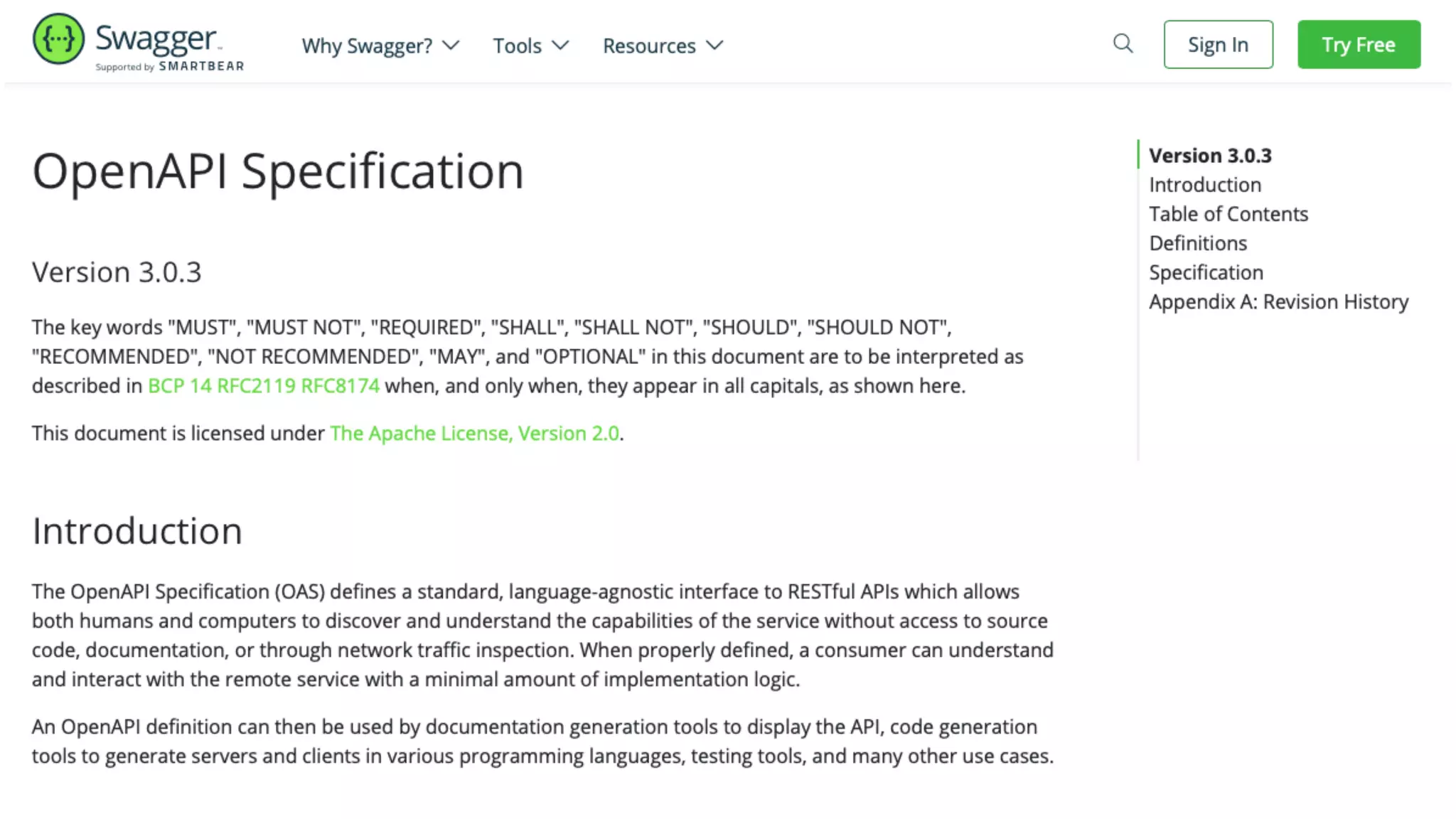Open the RFC2119 link

pos(256,386)
